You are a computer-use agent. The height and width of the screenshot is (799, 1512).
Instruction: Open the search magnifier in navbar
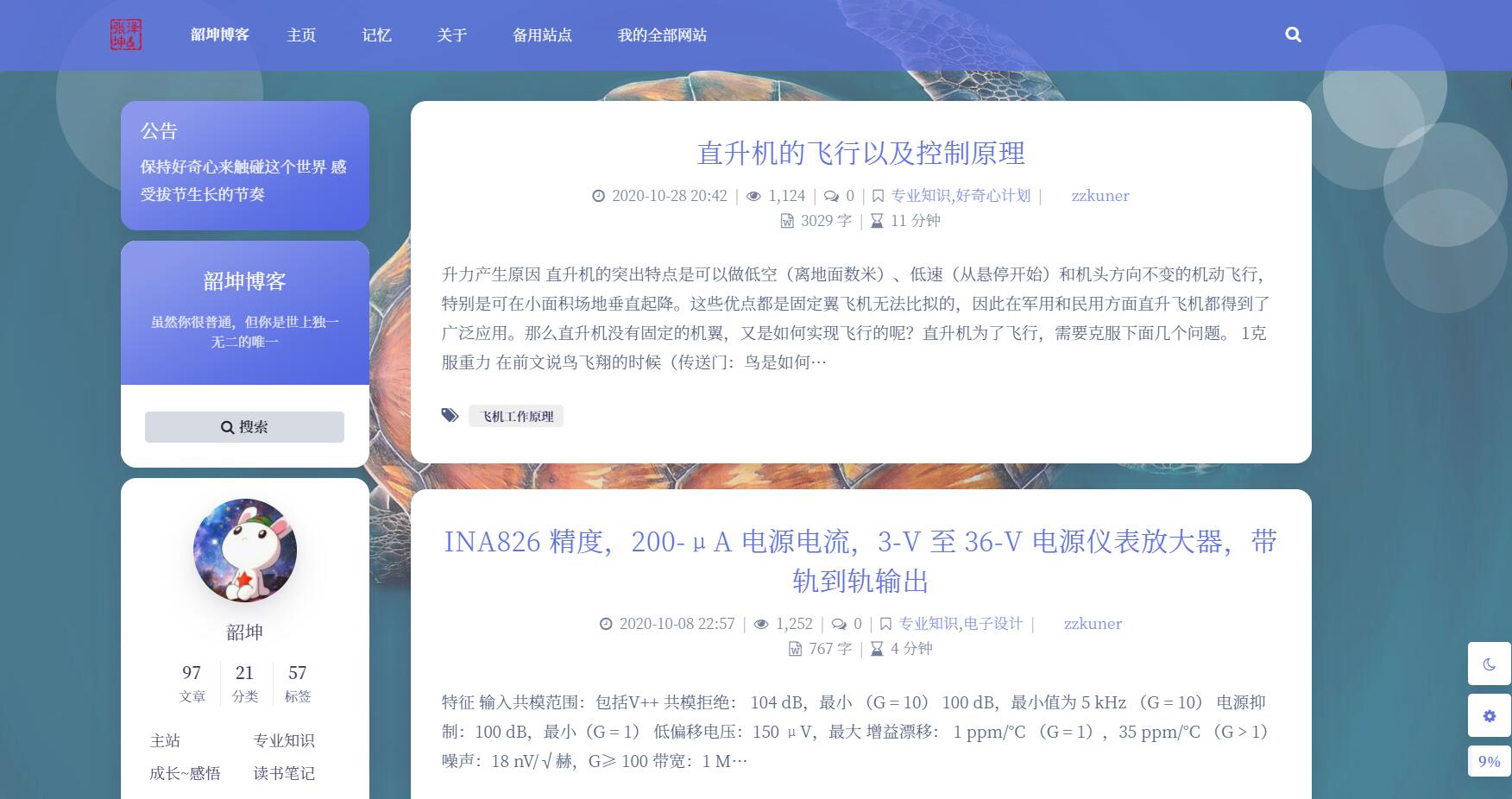click(1293, 35)
